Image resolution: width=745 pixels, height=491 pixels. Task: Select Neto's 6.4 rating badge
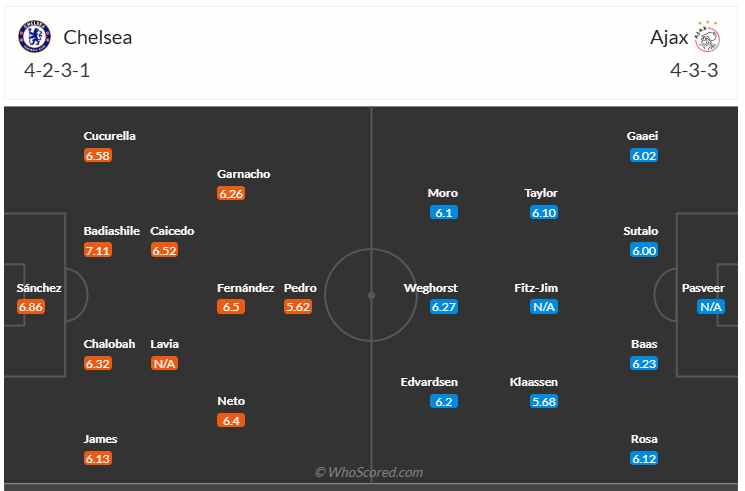pyautogui.click(x=231, y=421)
